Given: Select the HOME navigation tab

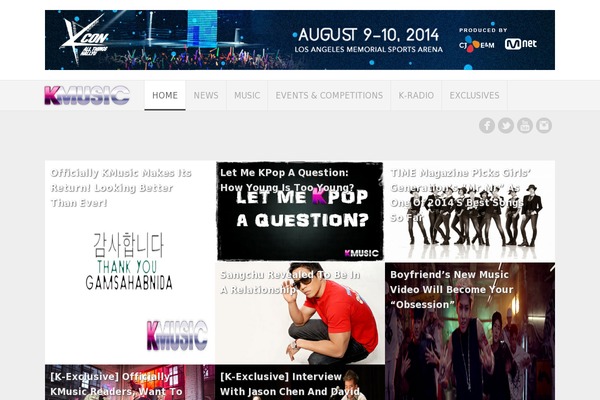Looking at the screenshot, I should pyautogui.click(x=165, y=95).
